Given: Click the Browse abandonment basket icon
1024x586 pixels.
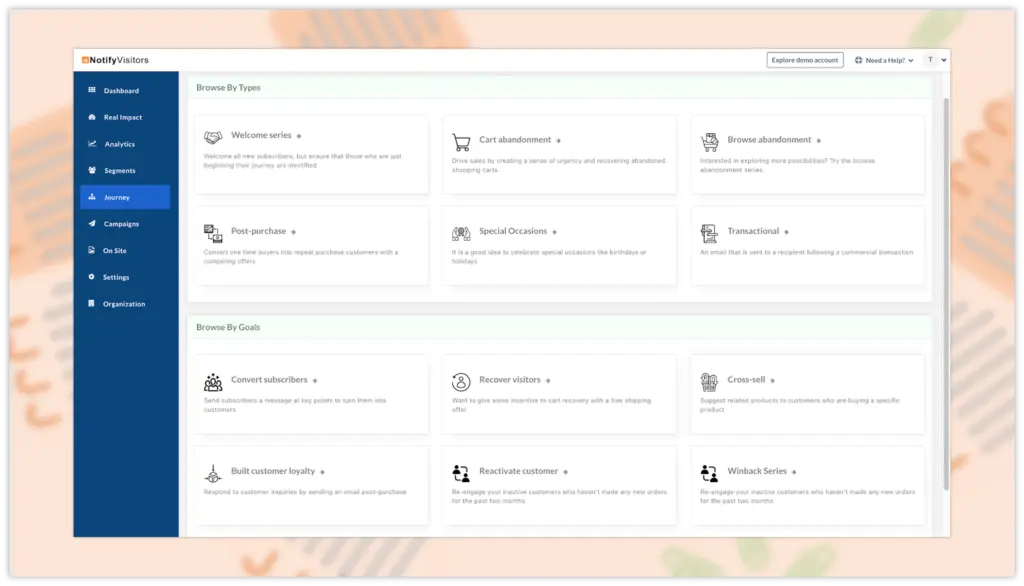Looking at the screenshot, I should pyautogui.click(x=709, y=142).
